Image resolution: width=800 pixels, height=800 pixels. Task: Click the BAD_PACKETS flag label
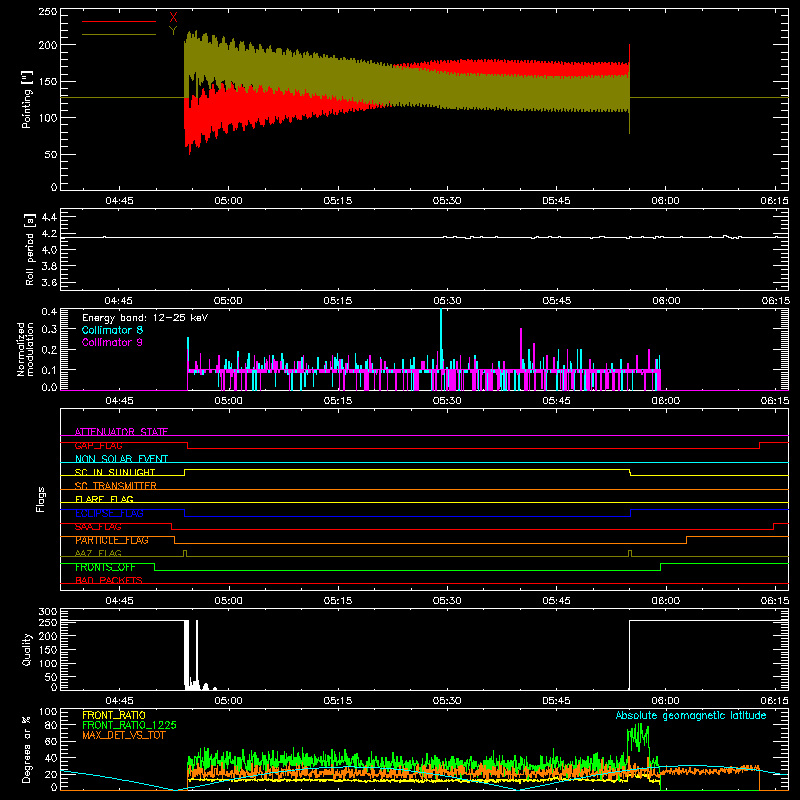click(x=109, y=580)
